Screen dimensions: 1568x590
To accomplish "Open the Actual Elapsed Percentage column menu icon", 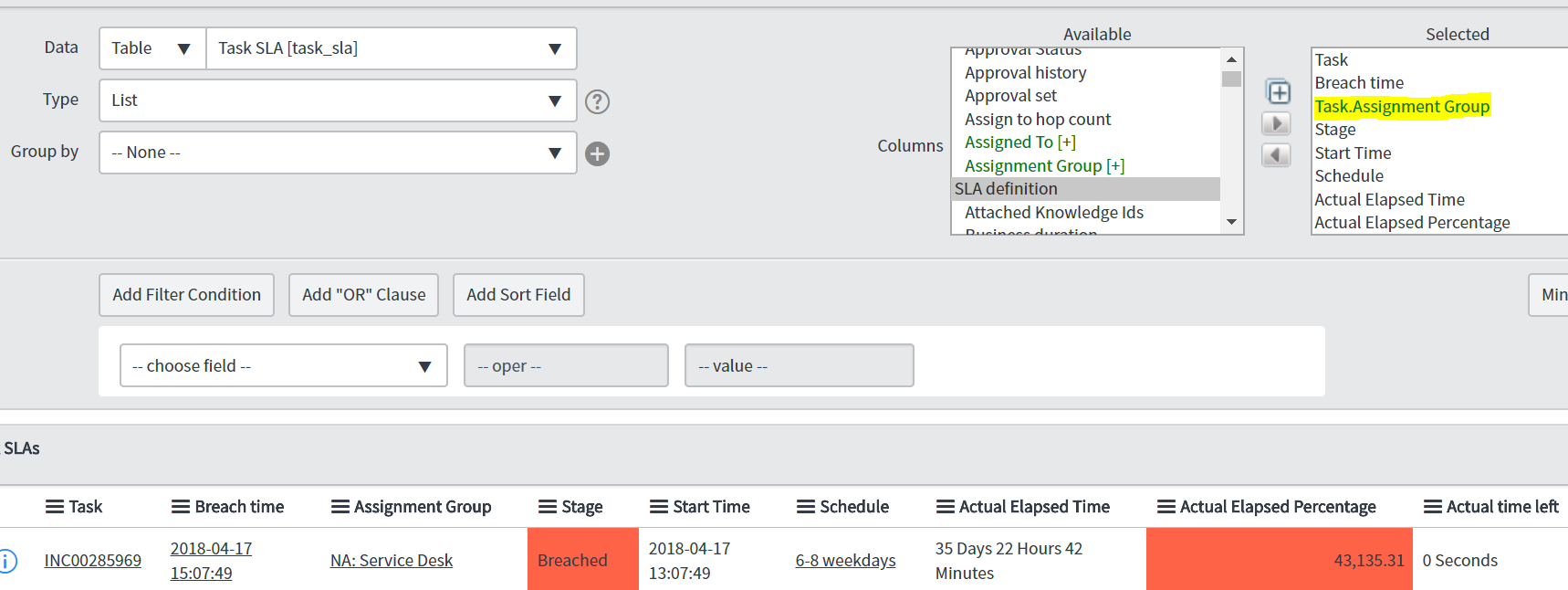I will 1166,507.
